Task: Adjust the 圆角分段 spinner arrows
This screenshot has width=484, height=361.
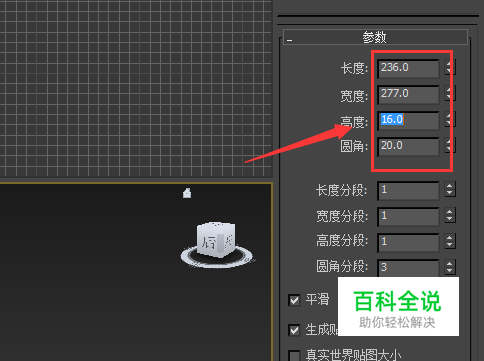Action: click(450, 267)
